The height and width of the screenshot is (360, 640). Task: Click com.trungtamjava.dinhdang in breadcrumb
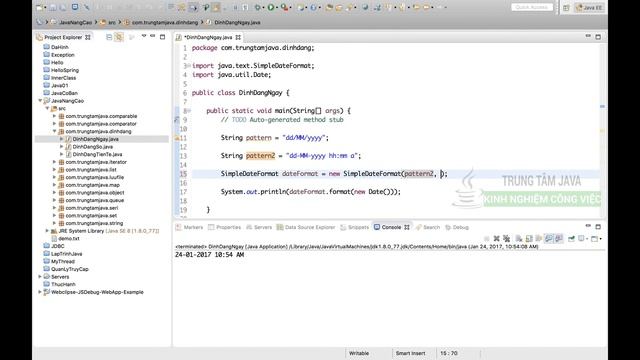click(164, 22)
